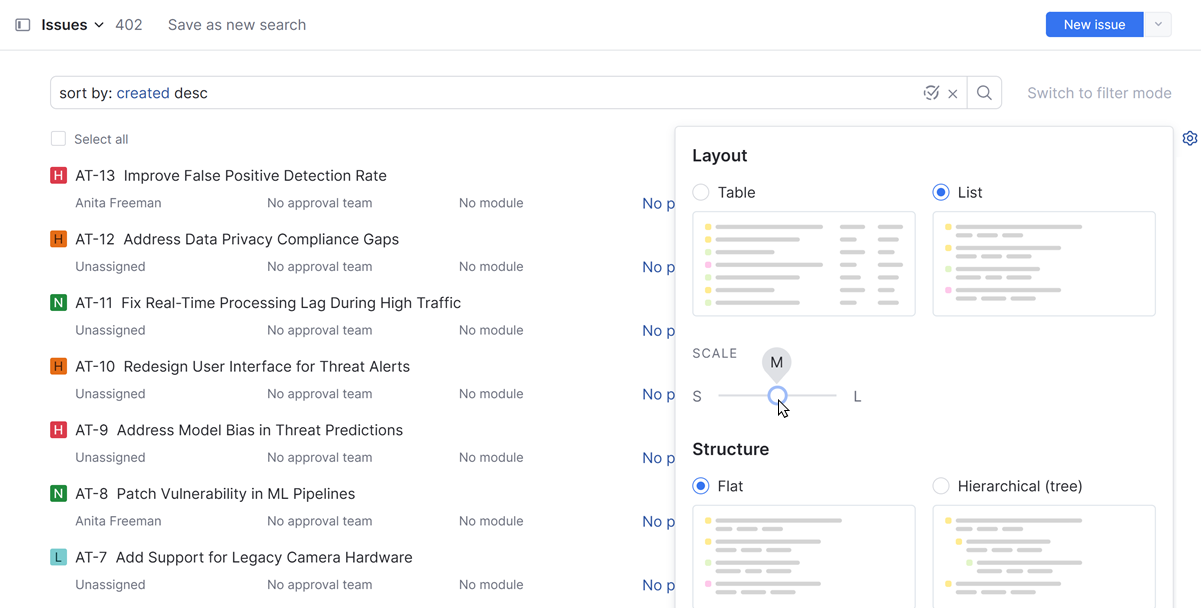This screenshot has height=608, width=1201.
Task: Click the S label of the Scale slider
Action: coord(697,397)
